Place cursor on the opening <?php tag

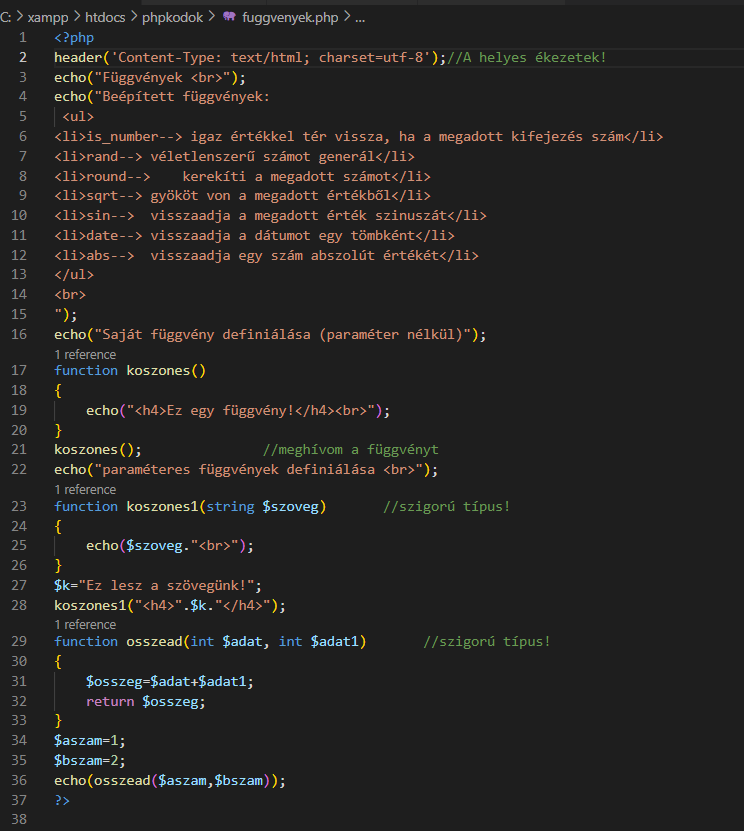[x=73, y=38]
